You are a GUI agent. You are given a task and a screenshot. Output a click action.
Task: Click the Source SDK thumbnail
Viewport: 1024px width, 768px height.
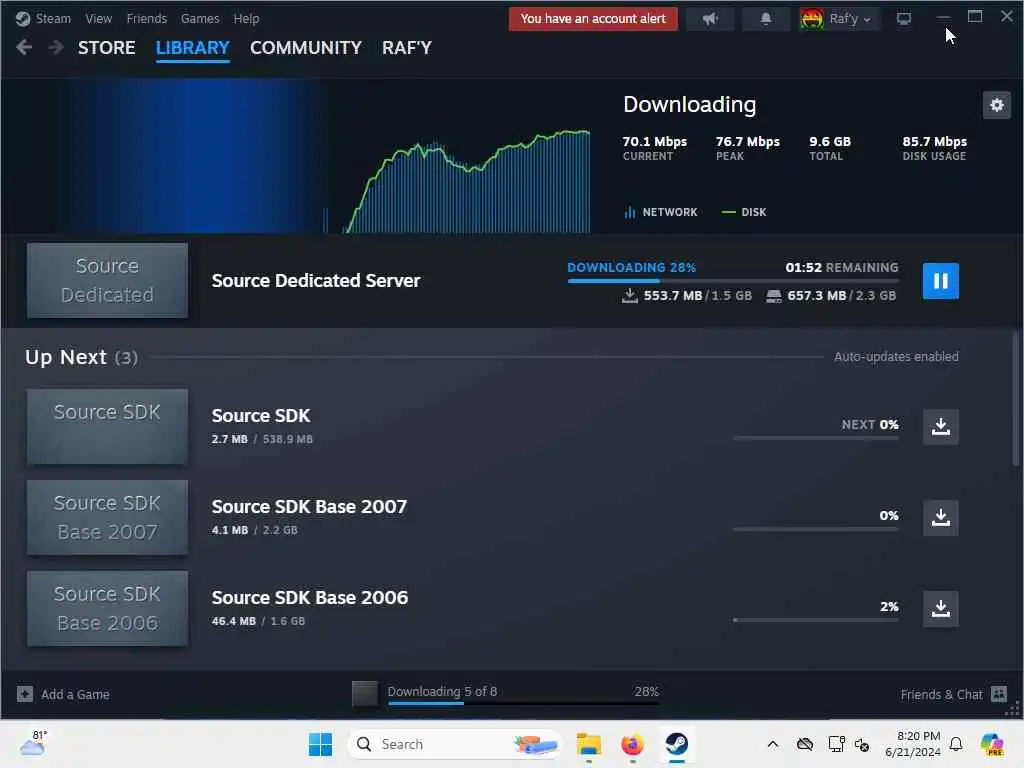pos(107,426)
